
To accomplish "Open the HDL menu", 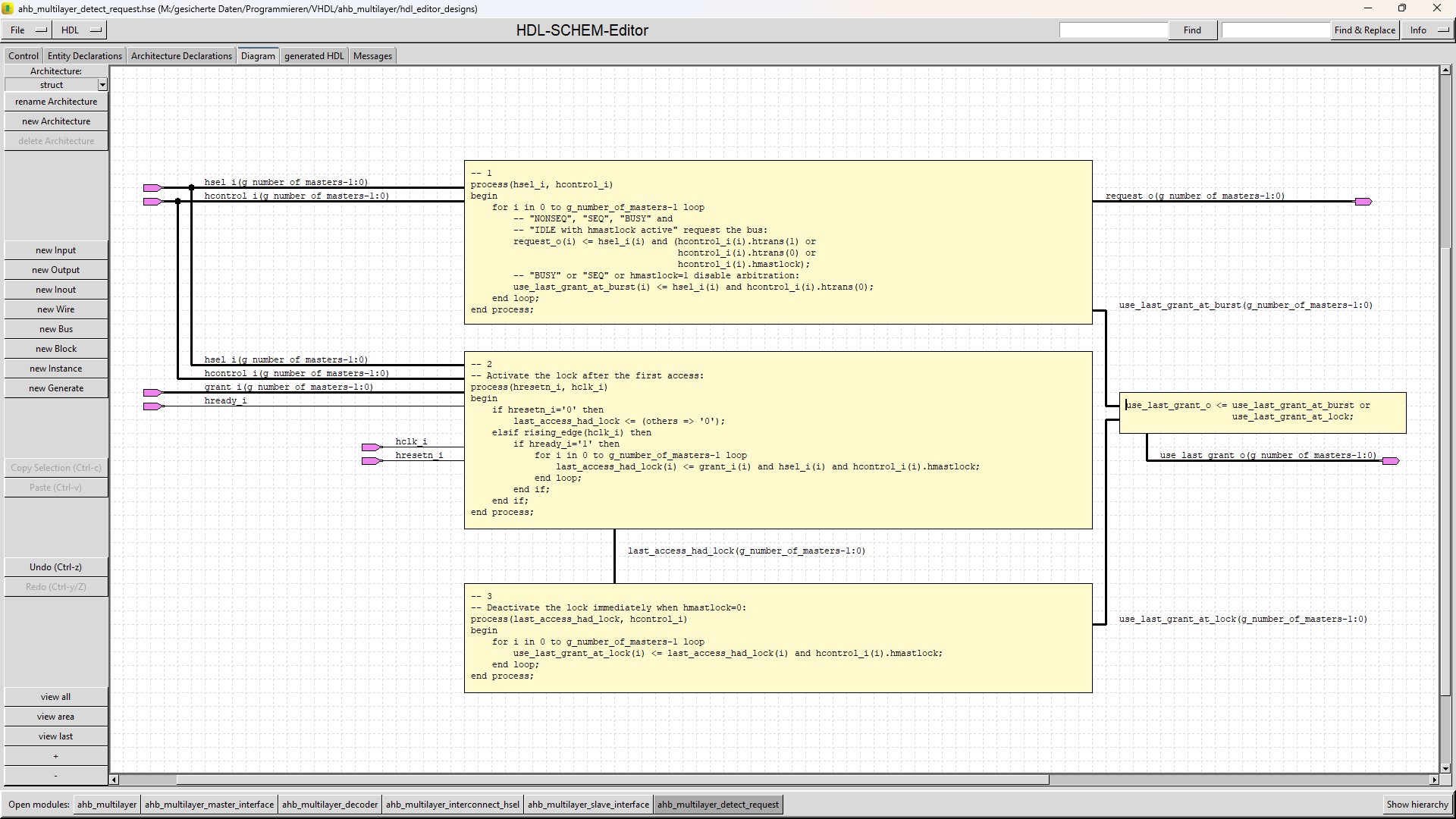I will [80, 30].
